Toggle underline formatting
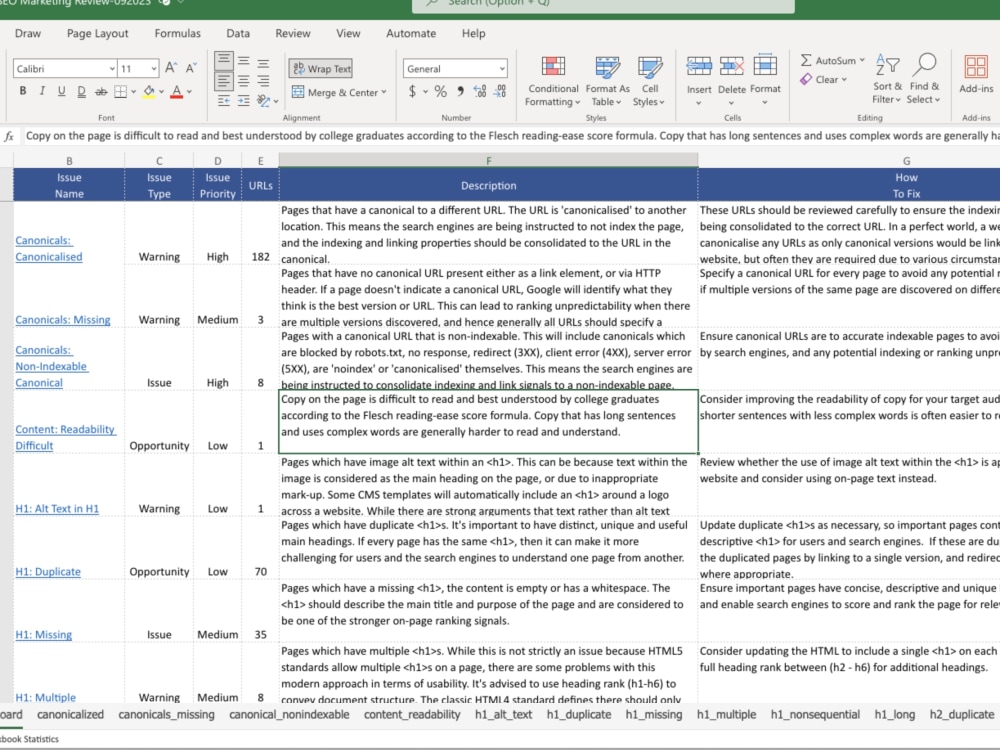 [61, 91]
